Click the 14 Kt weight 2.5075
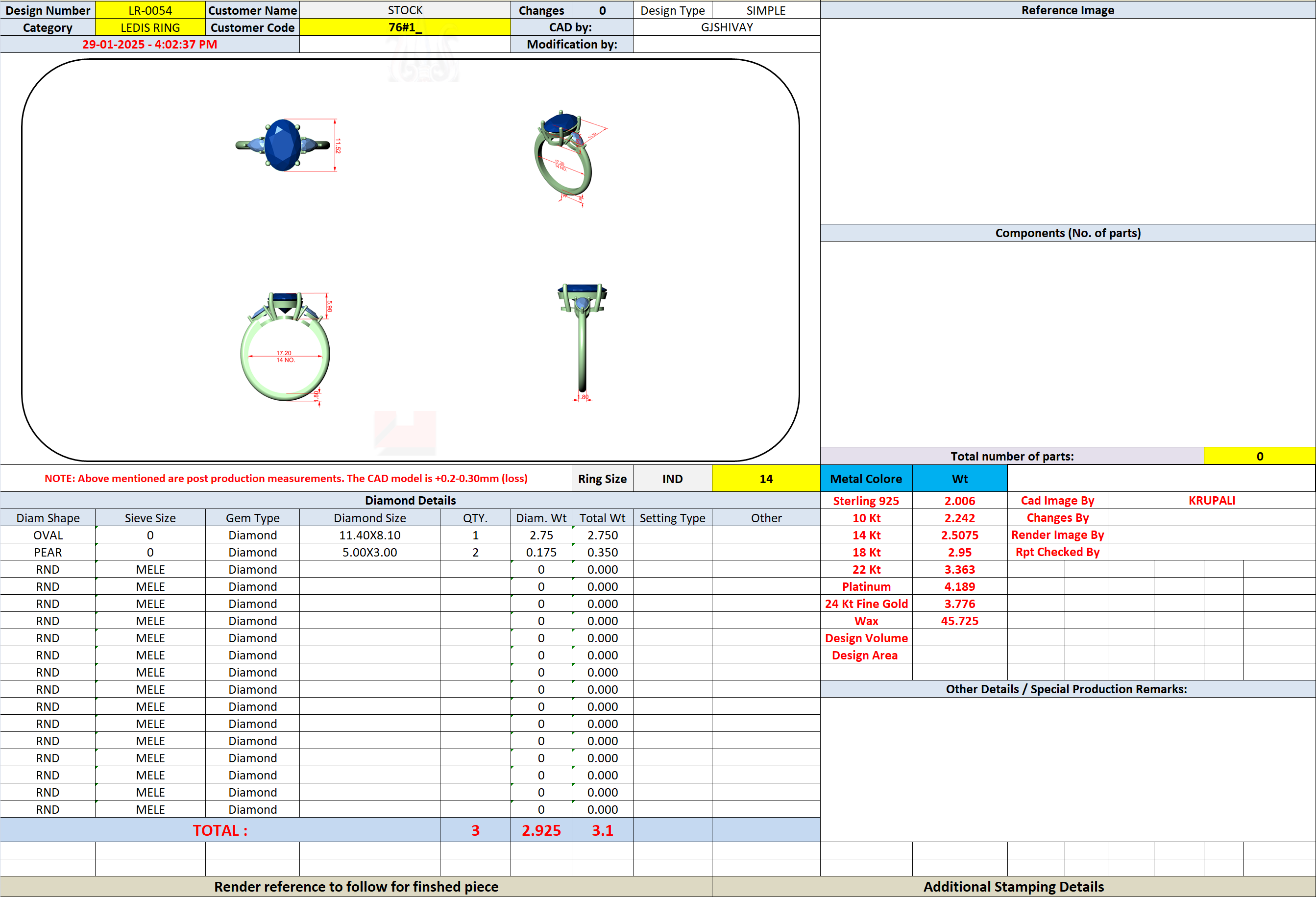 [x=959, y=534]
